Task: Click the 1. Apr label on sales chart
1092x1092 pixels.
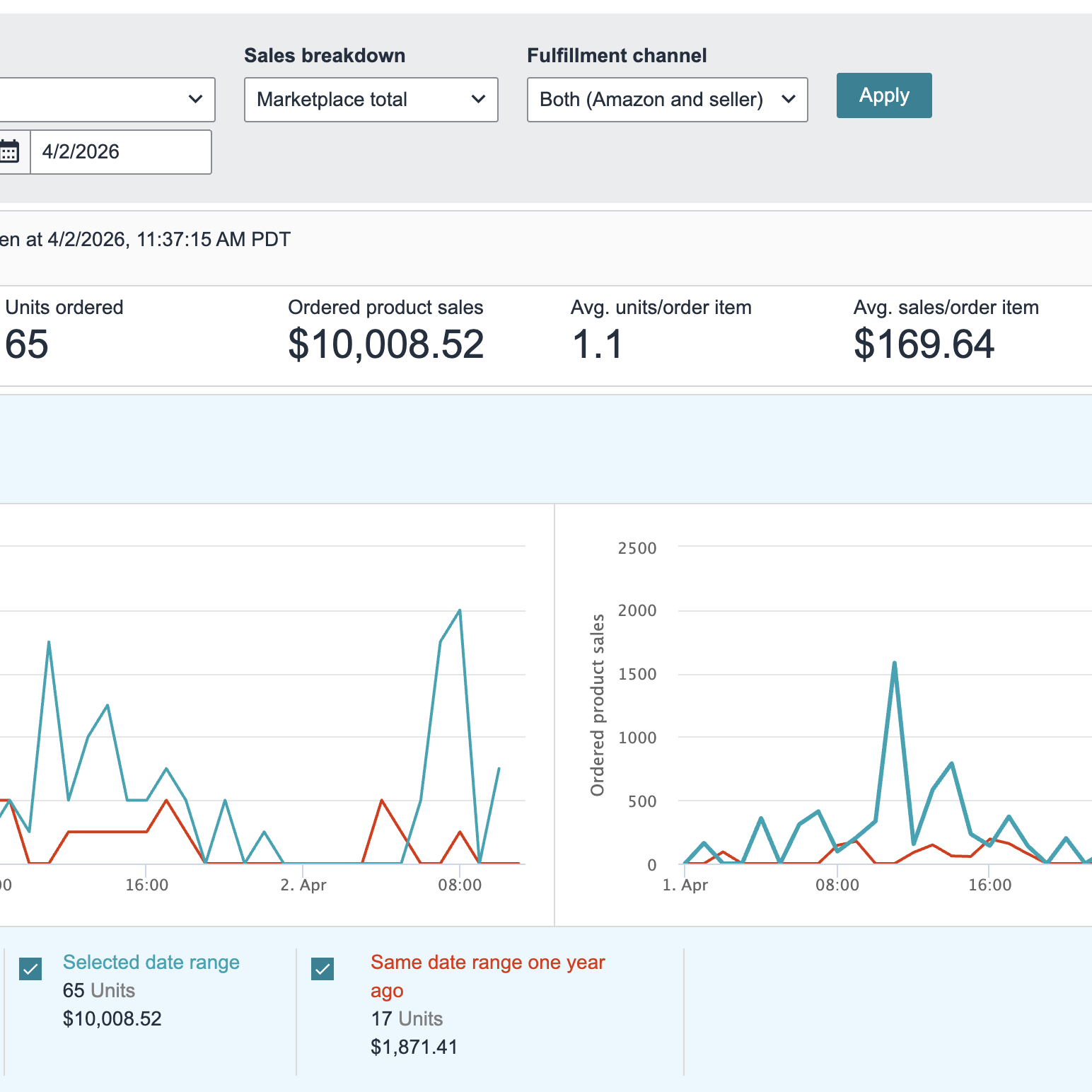Action: click(x=685, y=885)
